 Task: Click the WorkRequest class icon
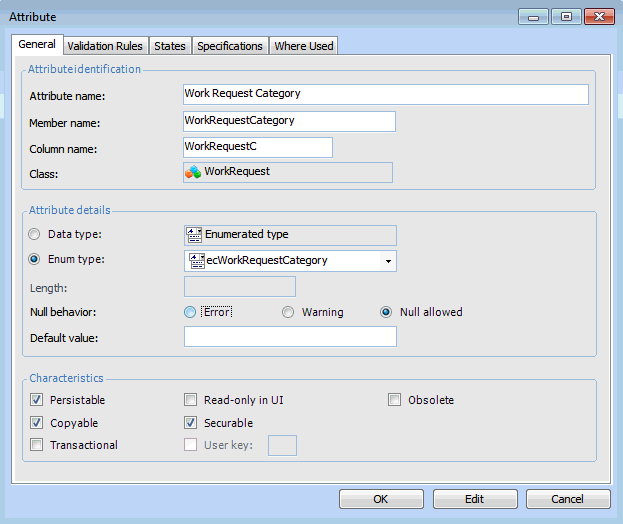pyautogui.click(x=193, y=172)
